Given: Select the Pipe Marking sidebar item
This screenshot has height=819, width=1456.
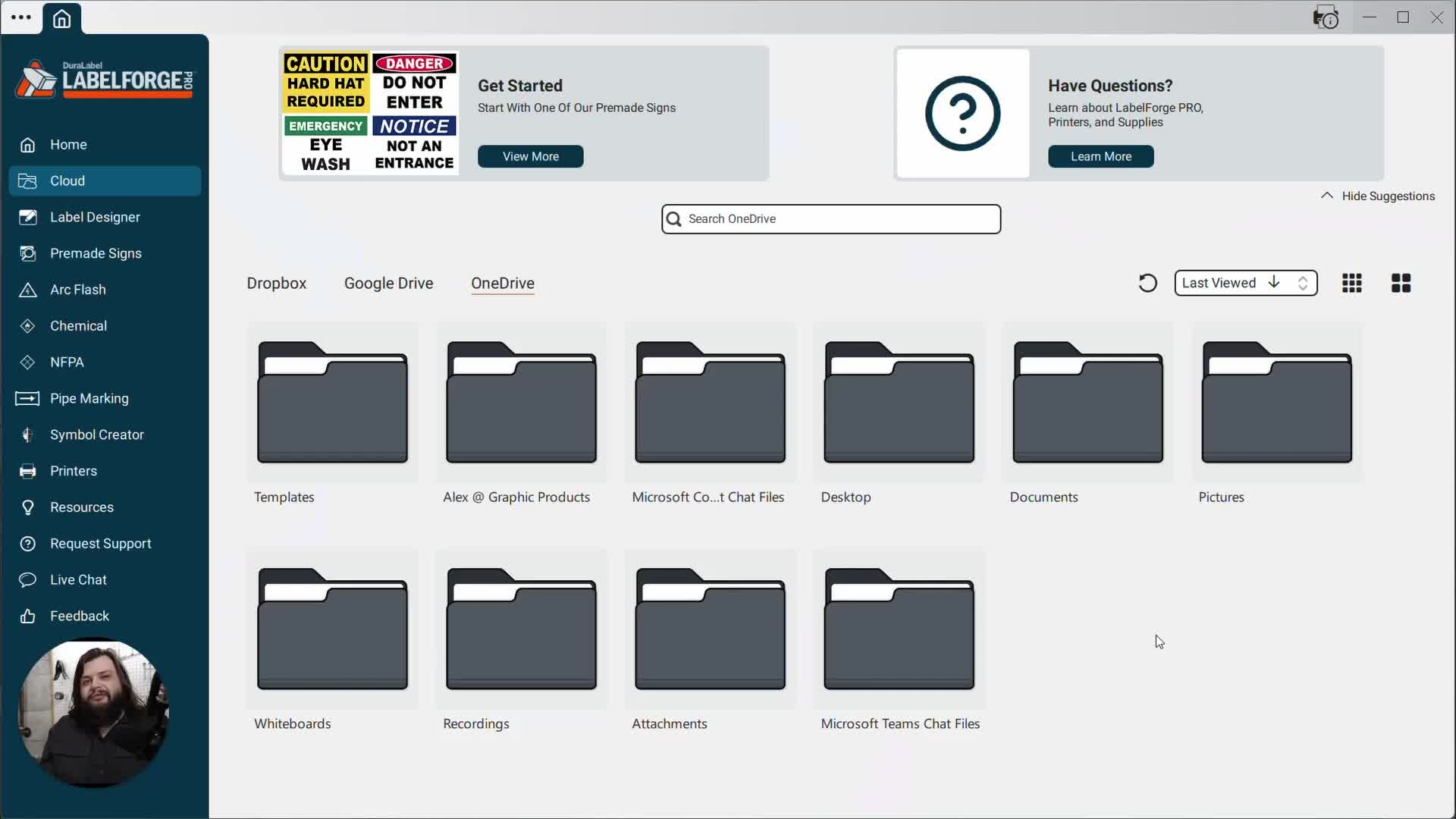Looking at the screenshot, I should click(105, 399).
